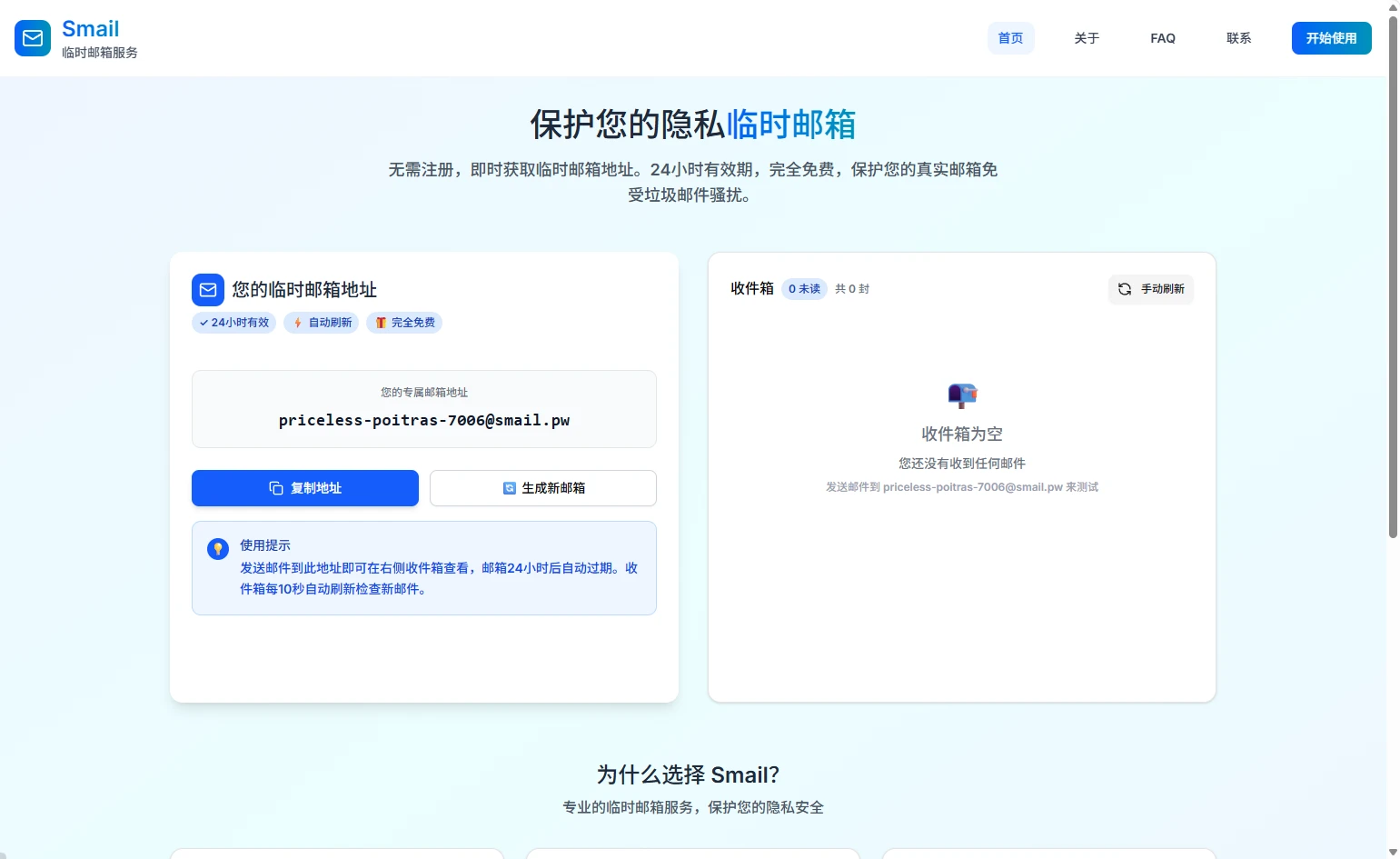This screenshot has height=859, width=1400.
Task: Click the 24小时有效 badge
Action: [x=234, y=323]
